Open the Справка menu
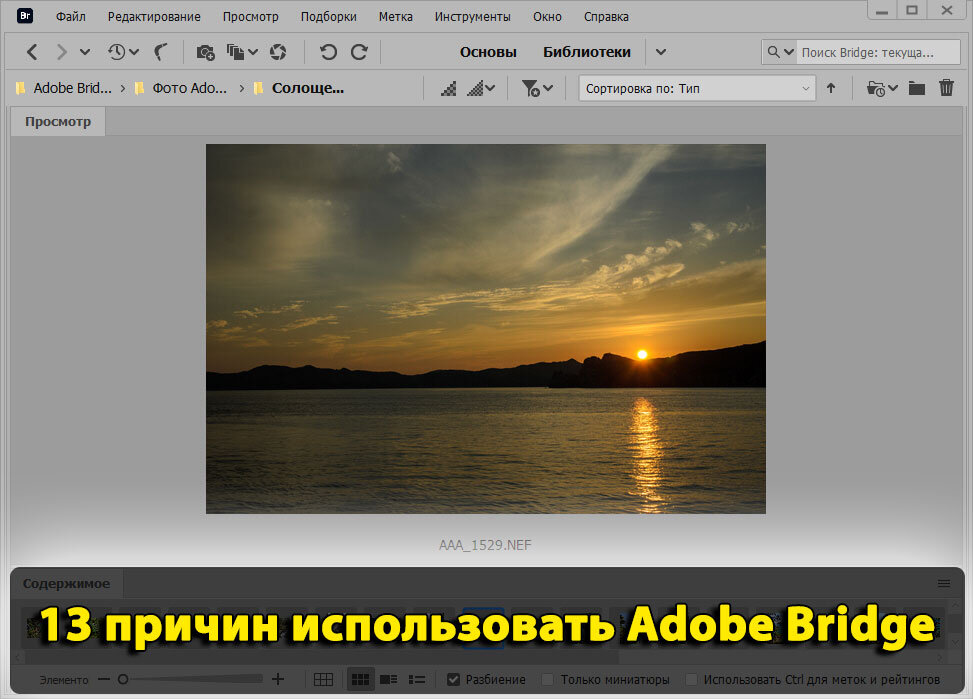This screenshot has width=973, height=699. tap(606, 17)
